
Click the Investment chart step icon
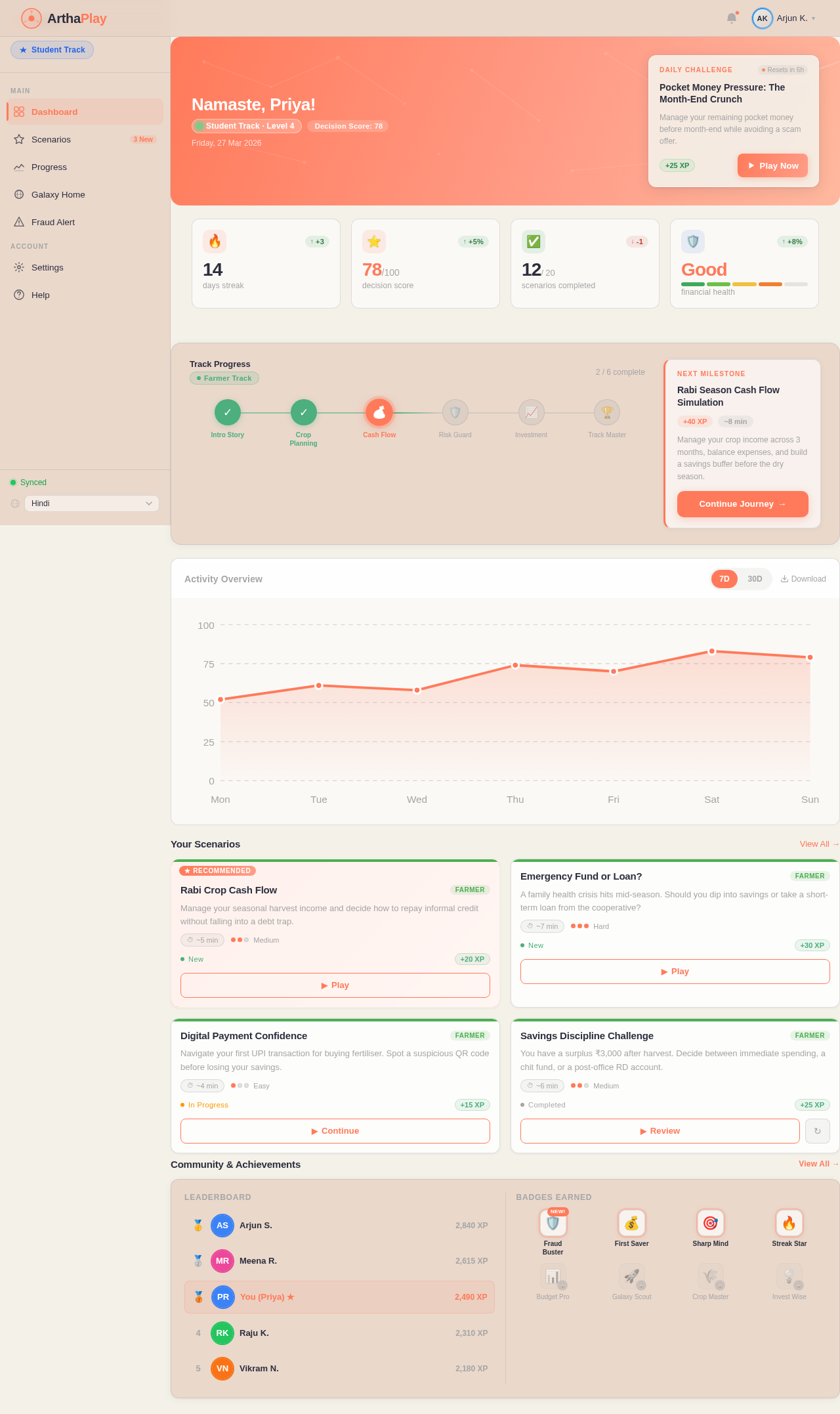click(x=532, y=412)
